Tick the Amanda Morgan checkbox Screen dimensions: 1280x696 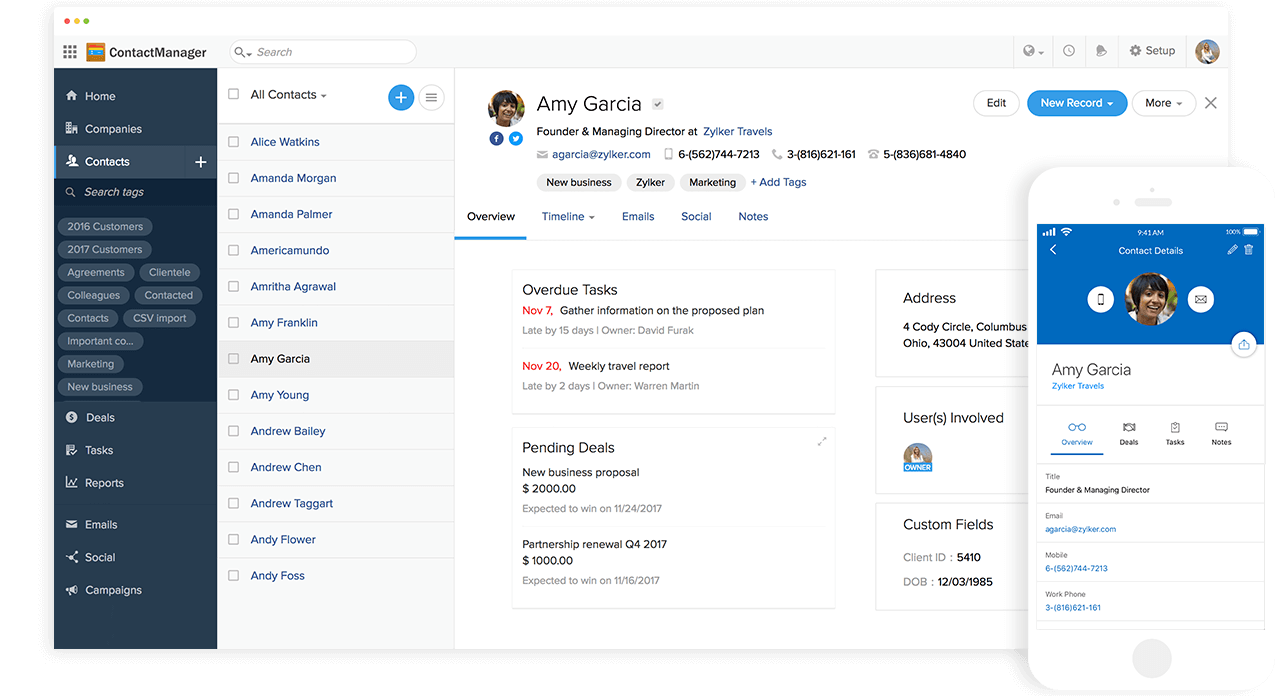[x=233, y=178]
